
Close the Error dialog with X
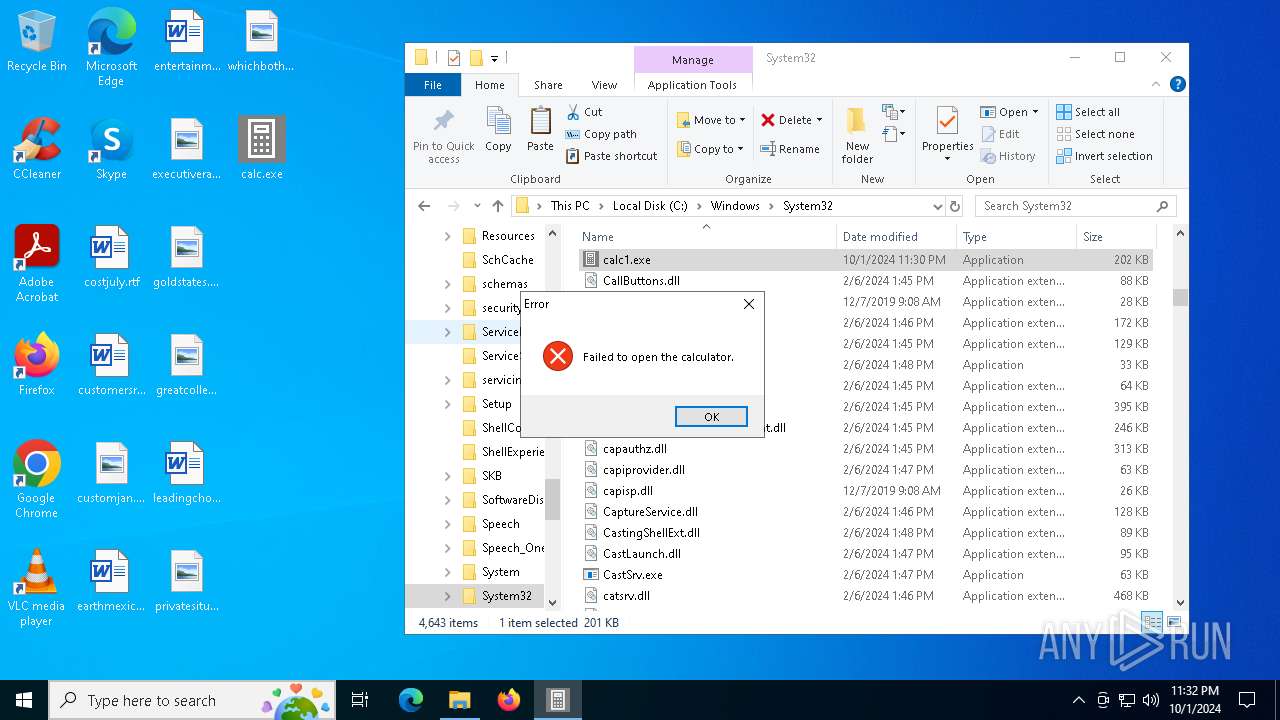[748, 304]
